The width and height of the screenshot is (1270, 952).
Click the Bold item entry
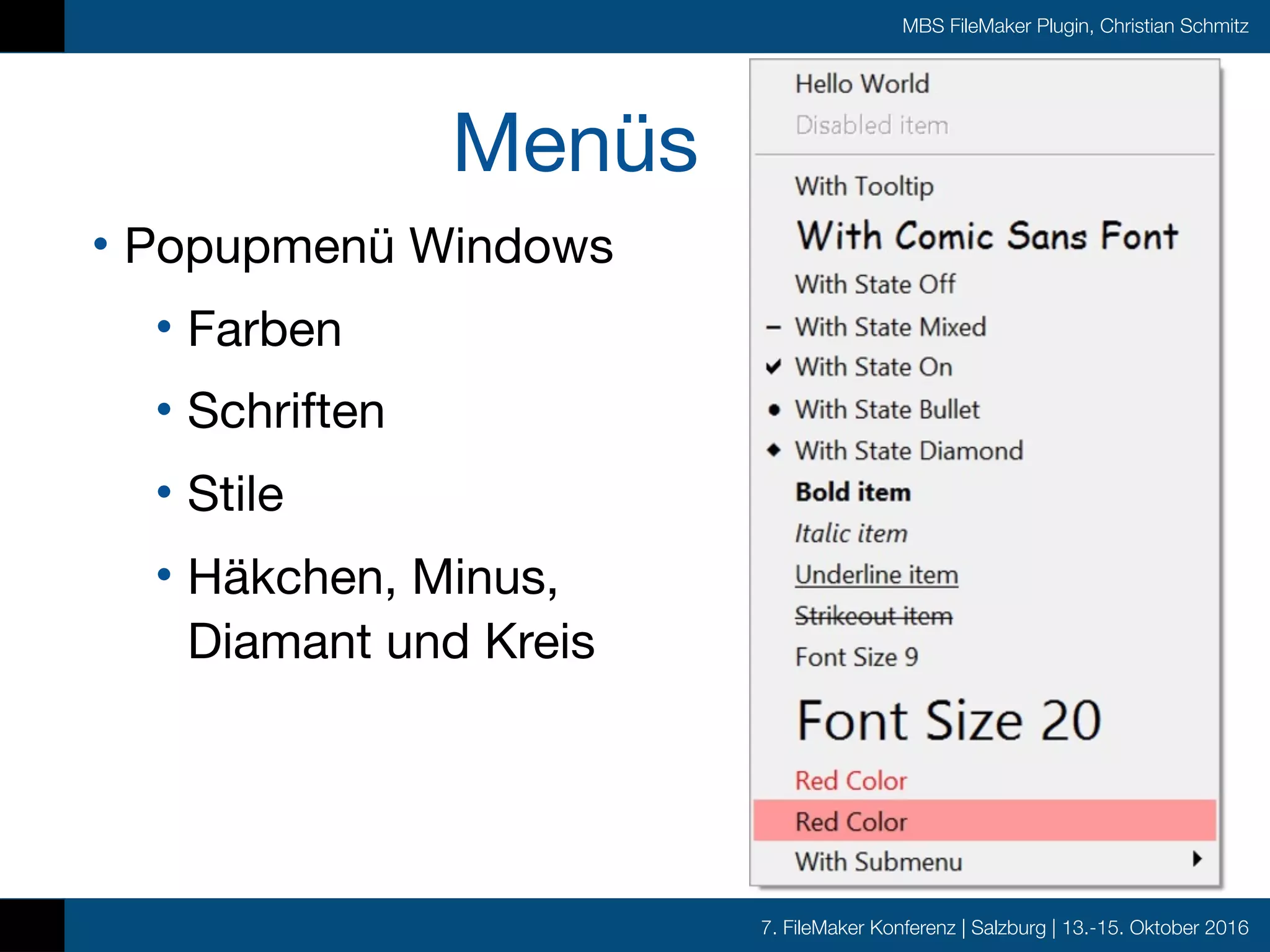point(853,492)
